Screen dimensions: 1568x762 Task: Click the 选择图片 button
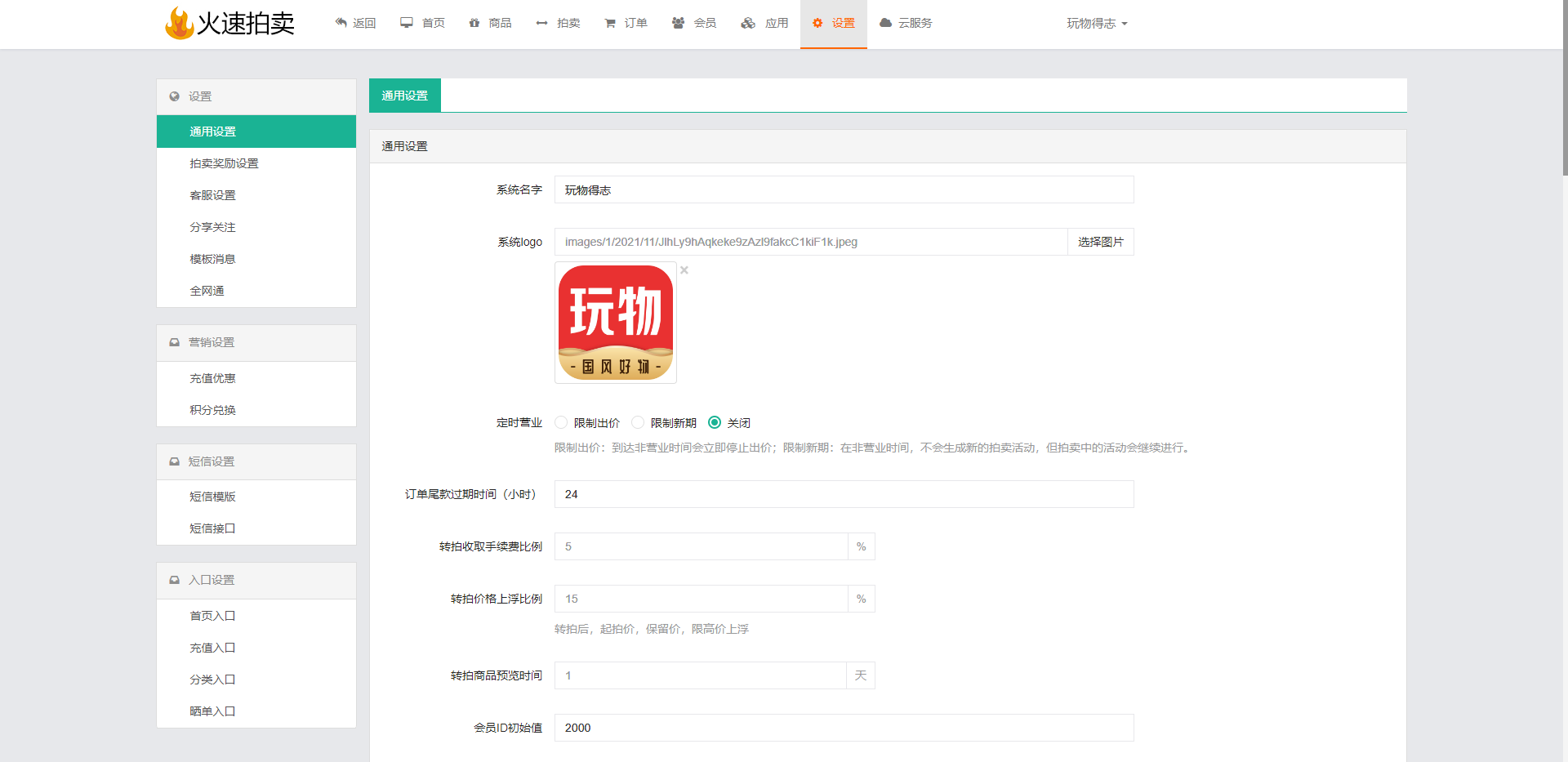point(1100,242)
